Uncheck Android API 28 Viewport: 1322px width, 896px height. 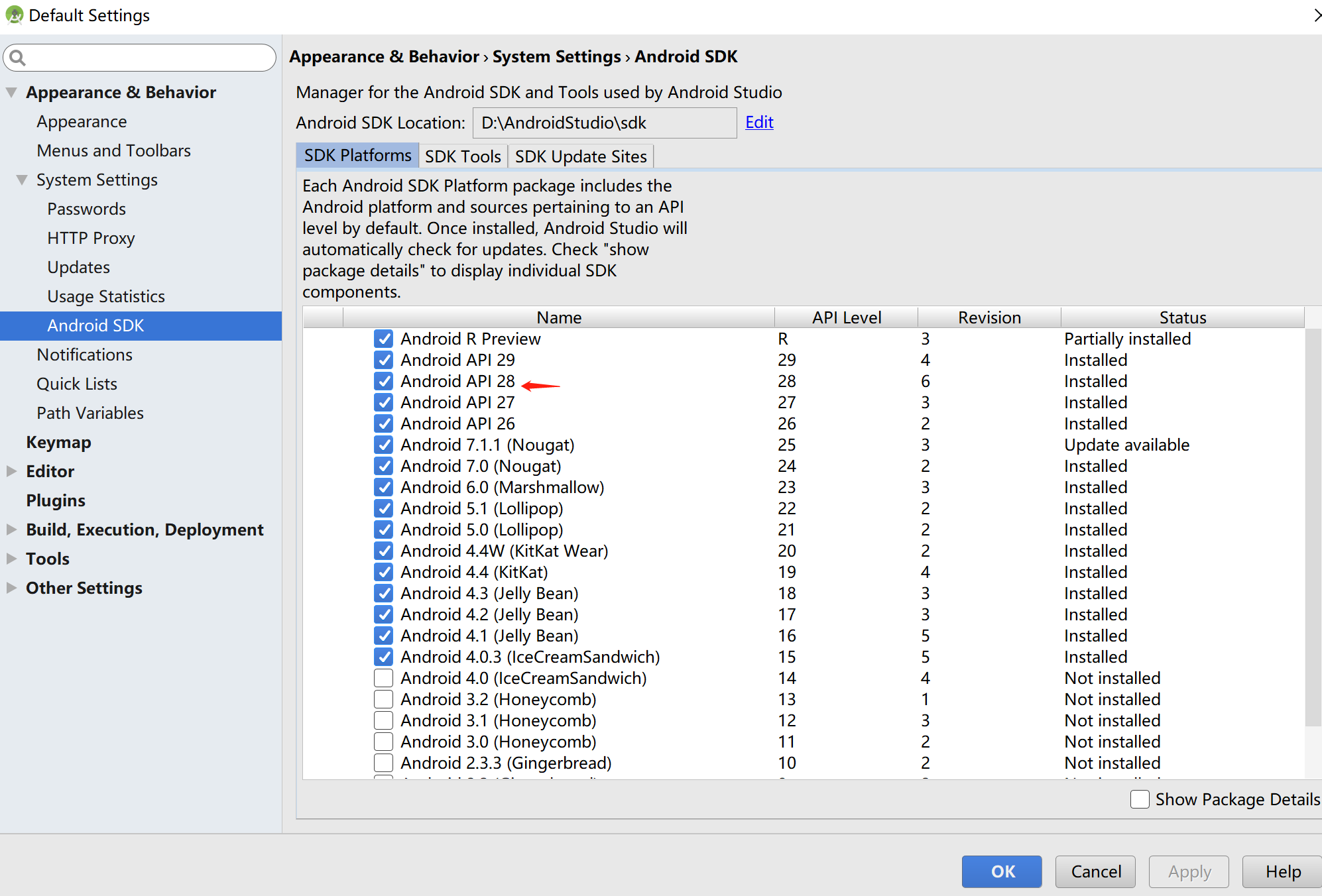384,381
